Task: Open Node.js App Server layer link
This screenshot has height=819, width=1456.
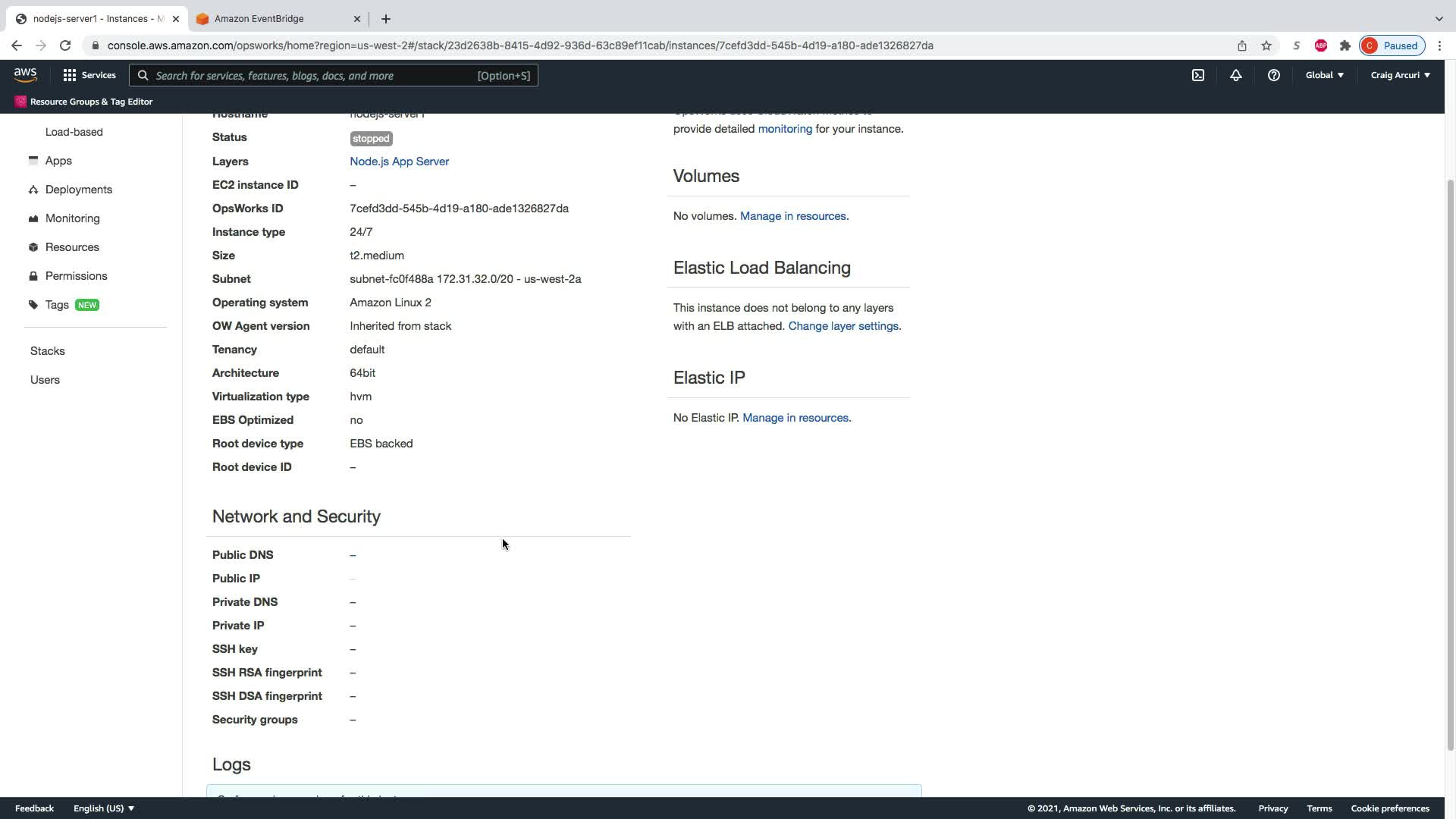Action: point(399,162)
